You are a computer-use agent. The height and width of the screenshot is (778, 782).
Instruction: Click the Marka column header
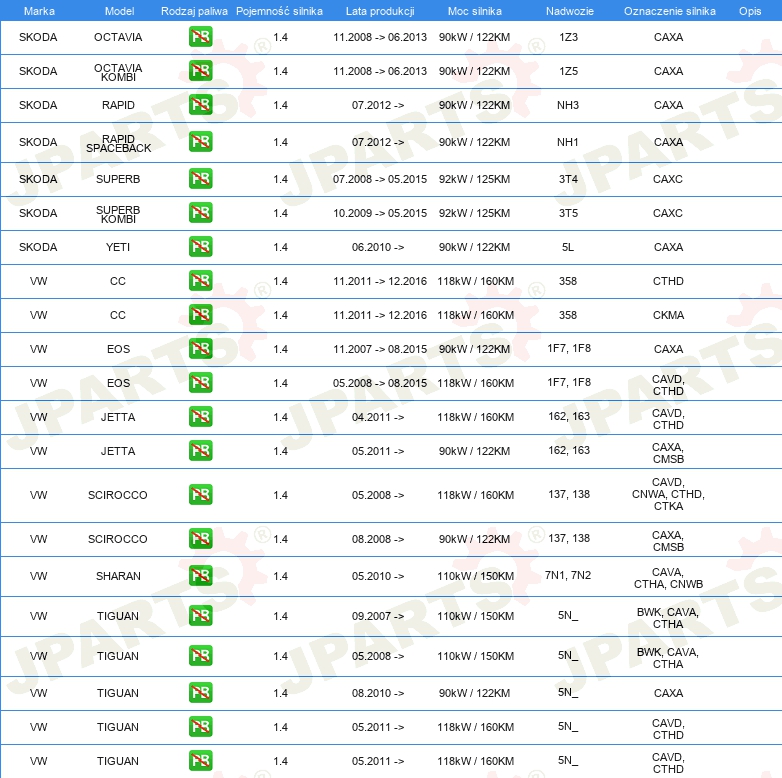click(x=39, y=11)
